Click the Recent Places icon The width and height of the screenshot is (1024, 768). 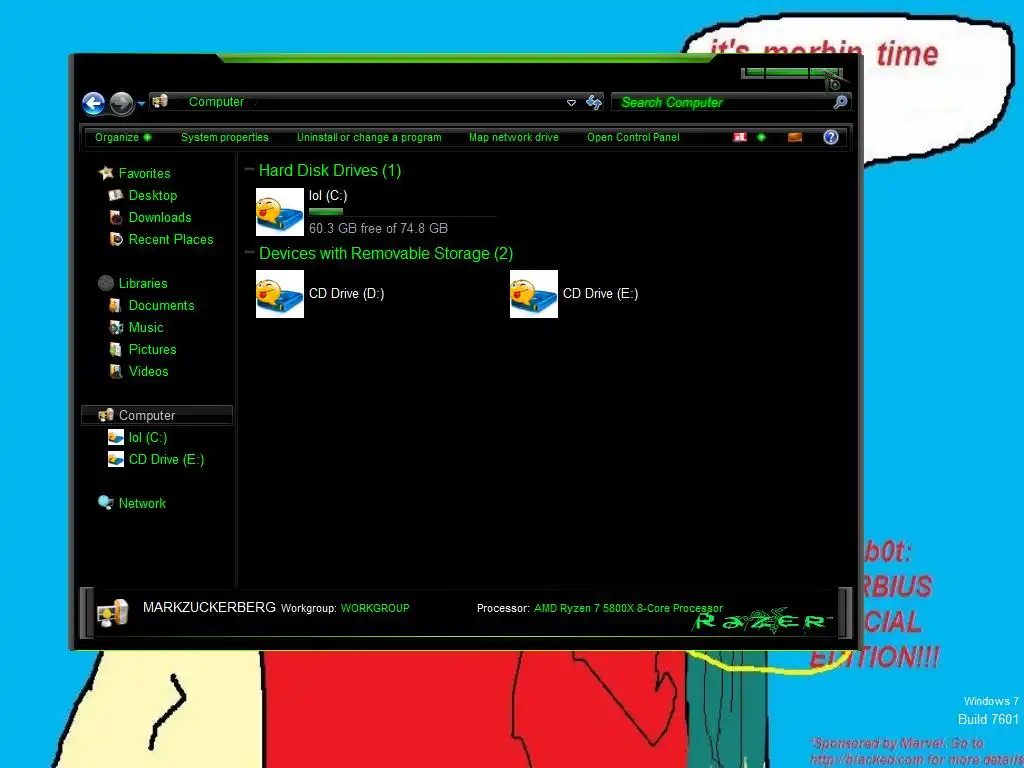(116, 239)
